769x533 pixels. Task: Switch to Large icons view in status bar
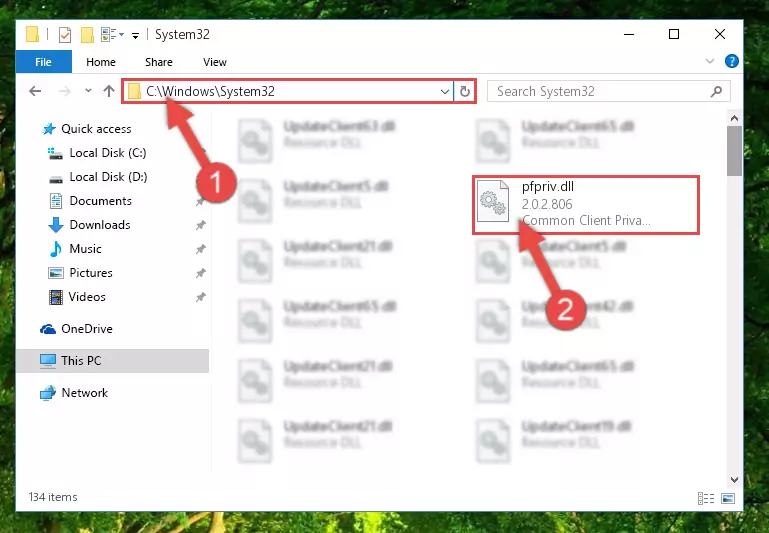[x=728, y=498]
